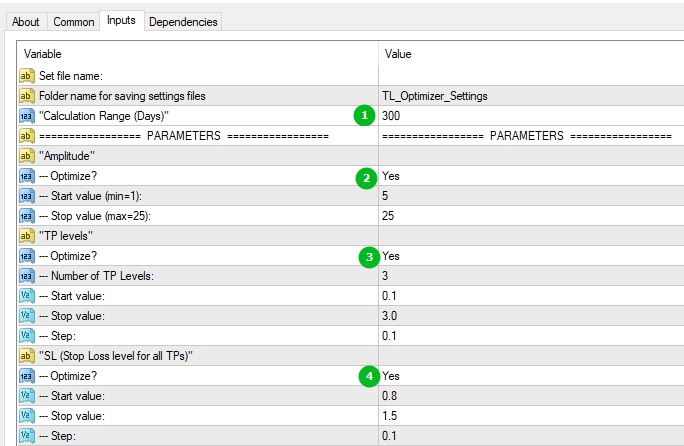
Task: Edit the Number of TP Levels value 3
Action: pyautogui.click(x=531, y=276)
